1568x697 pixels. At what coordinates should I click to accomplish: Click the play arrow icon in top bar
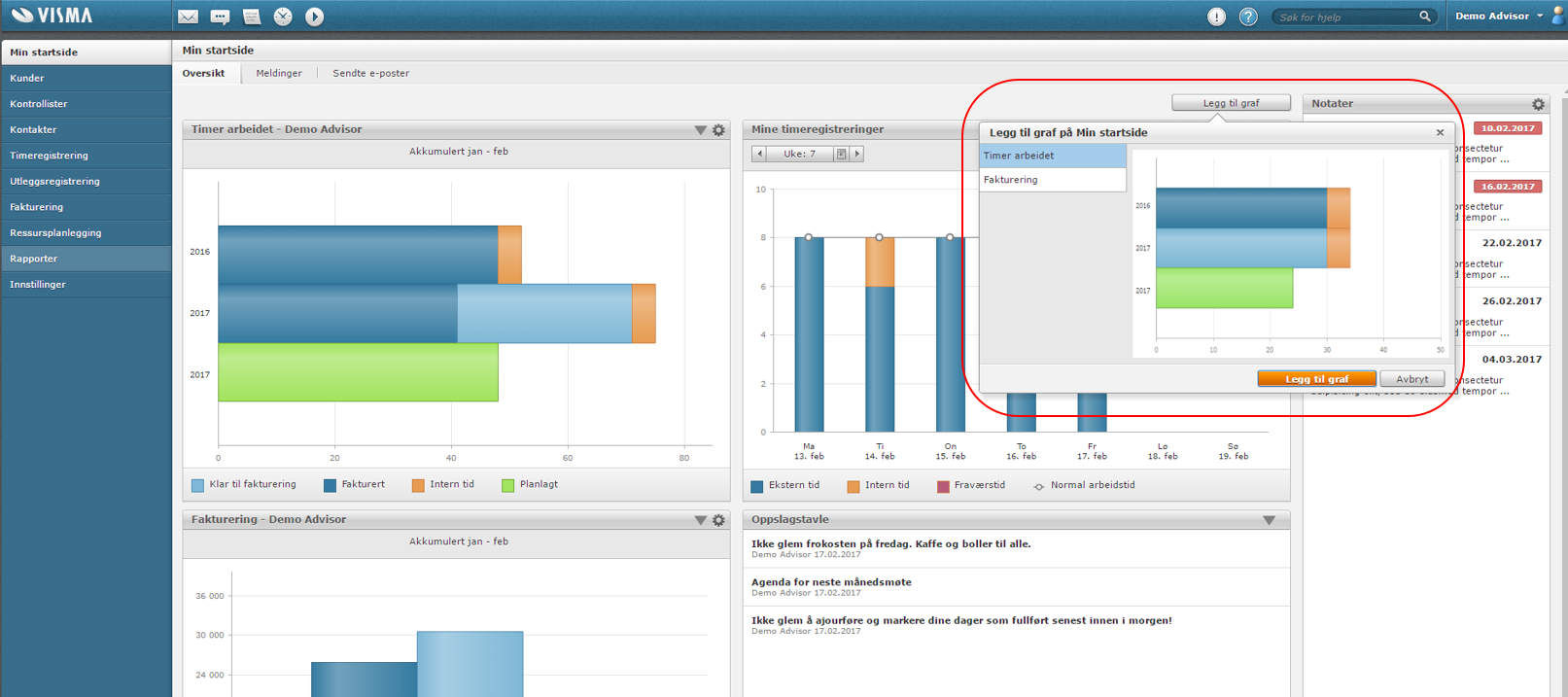[315, 17]
